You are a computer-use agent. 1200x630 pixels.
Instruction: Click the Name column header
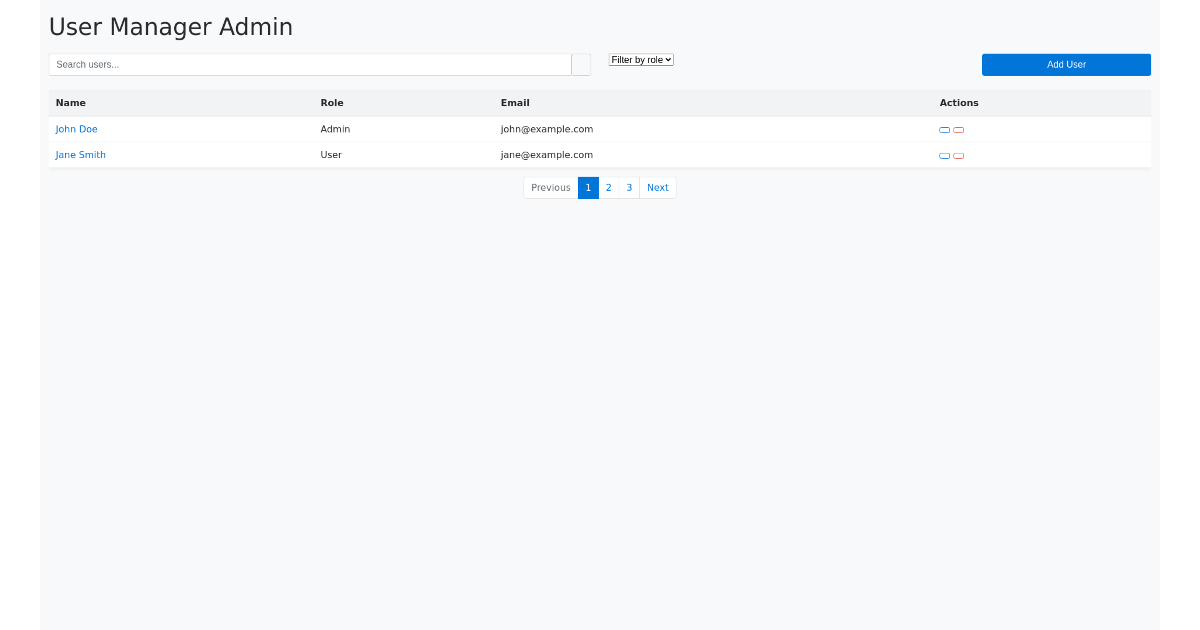(x=70, y=103)
